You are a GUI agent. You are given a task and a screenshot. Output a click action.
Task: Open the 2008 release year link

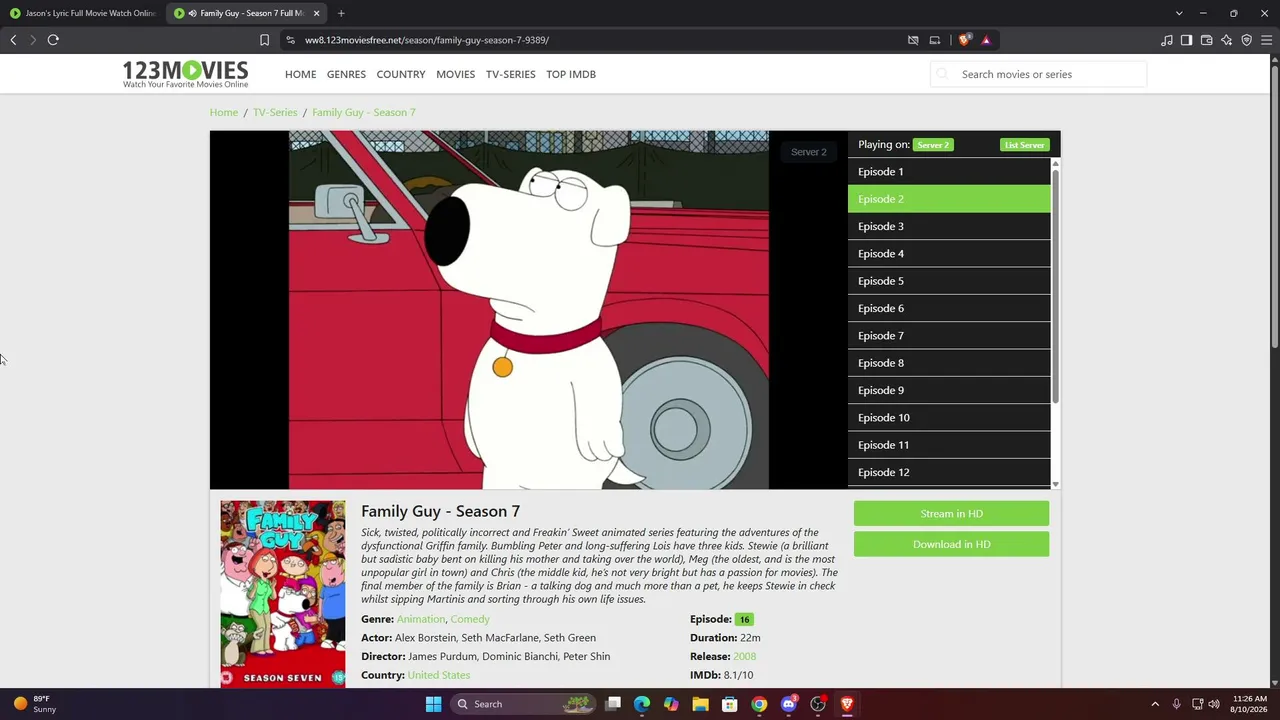coord(744,656)
